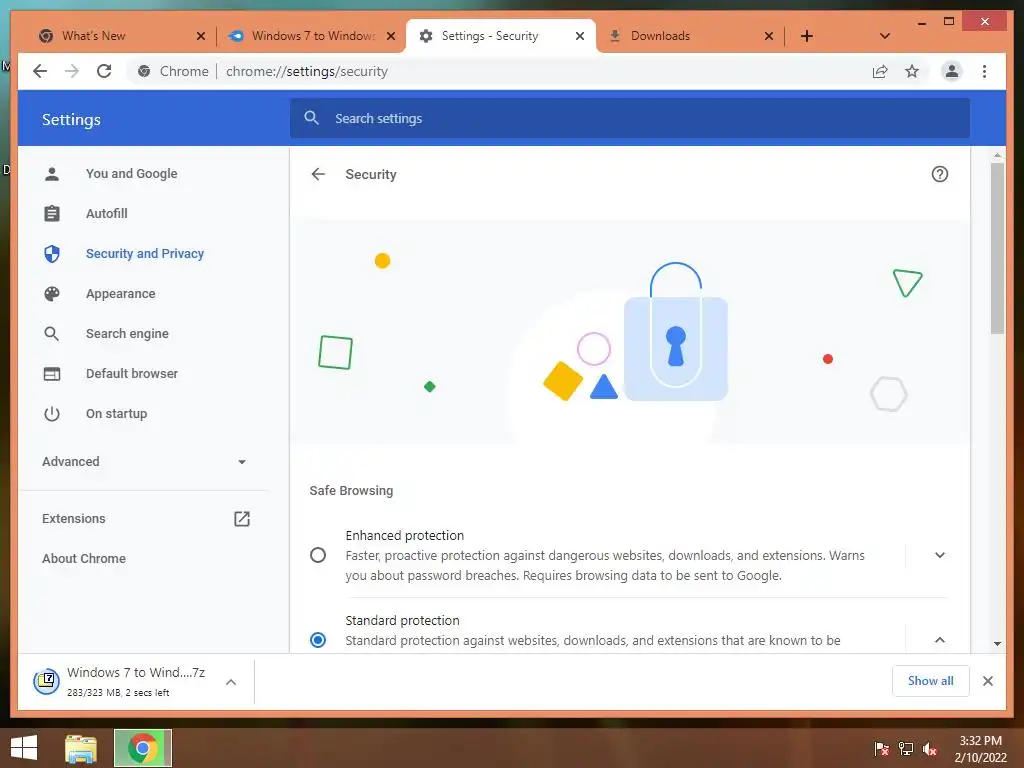The height and width of the screenshot is (768, 1024).
Task: Switch to the Downloads tab
Action: pyautogui.click(x=690, y=36)
